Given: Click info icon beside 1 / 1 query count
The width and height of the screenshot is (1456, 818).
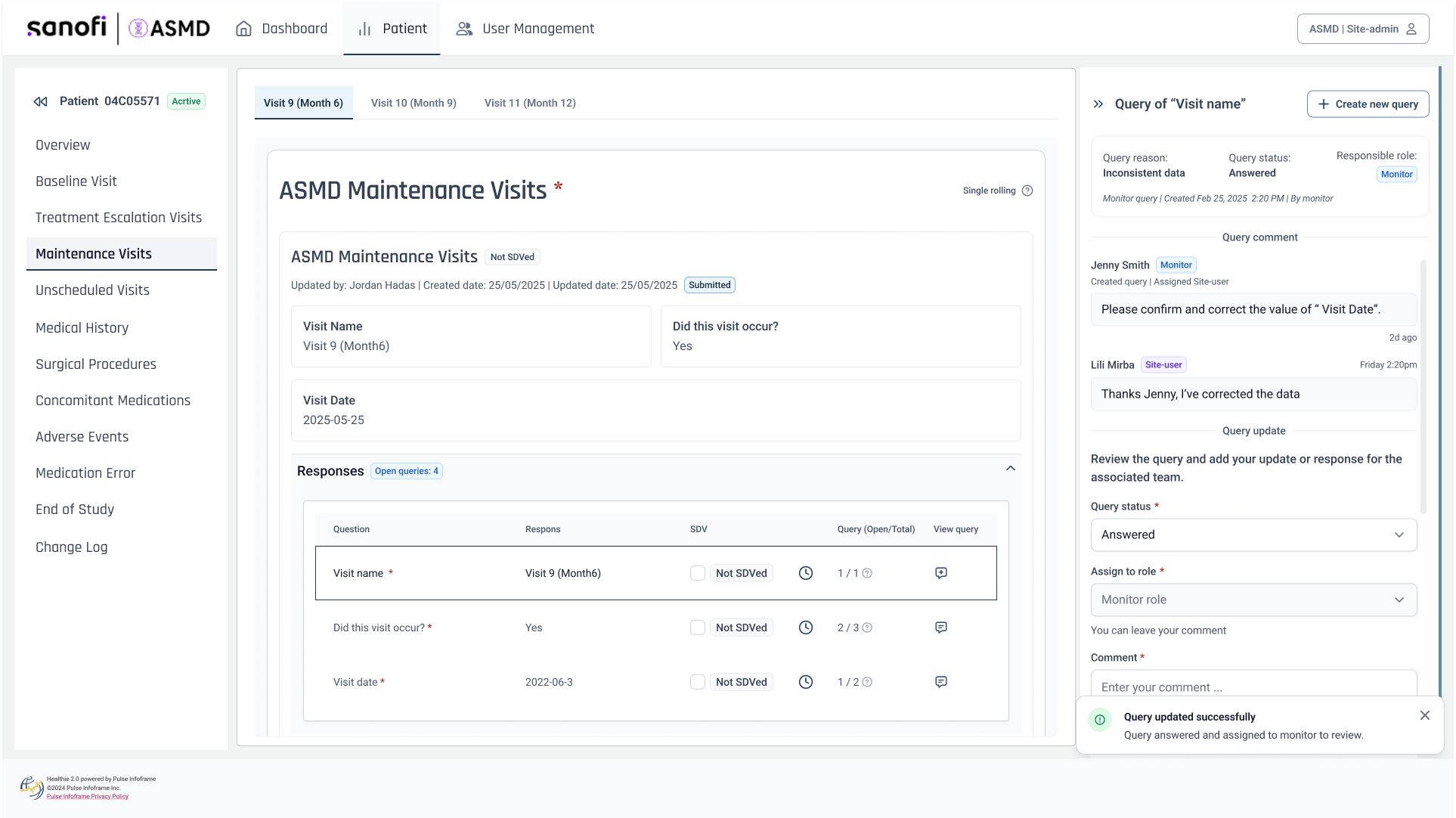Looking at the screenshot, I should click(867, 573).
